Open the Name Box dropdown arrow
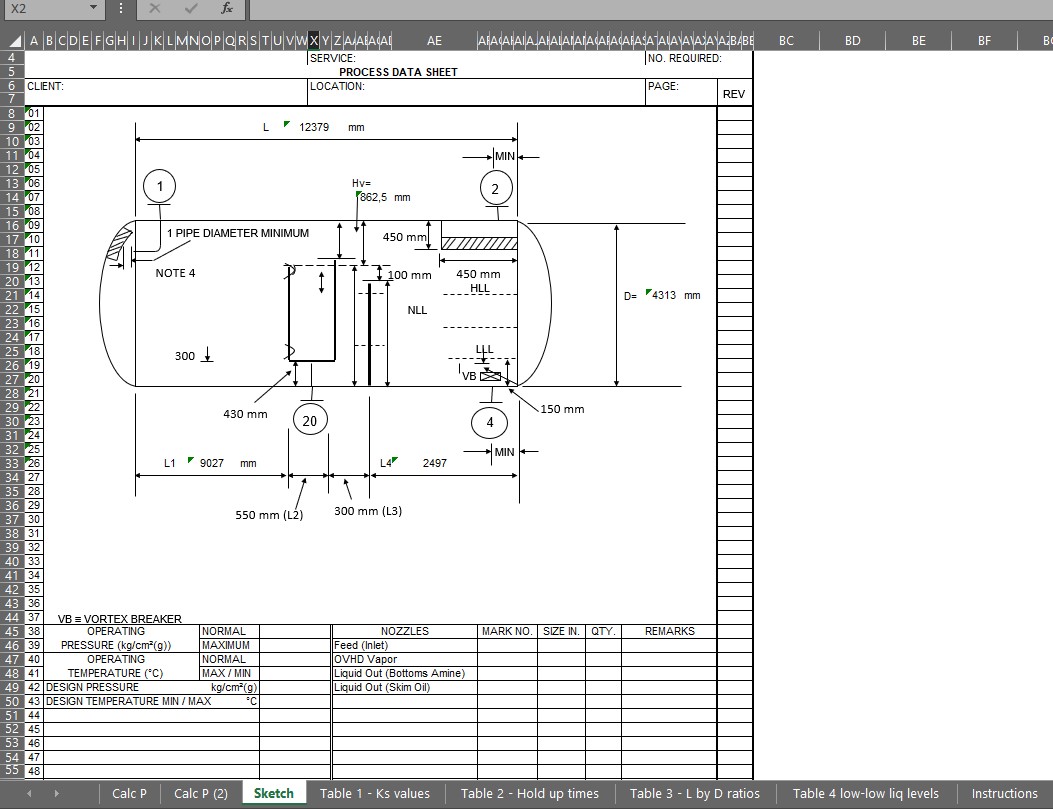 tap(93, 10)
